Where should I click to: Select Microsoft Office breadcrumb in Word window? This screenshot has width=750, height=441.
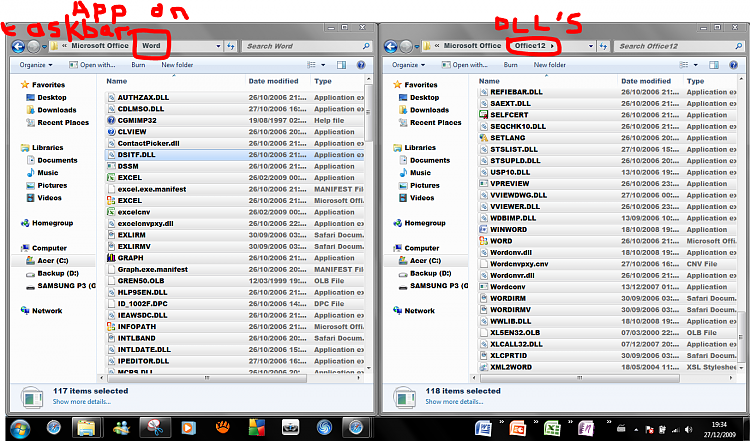click(x=100, y=45)
